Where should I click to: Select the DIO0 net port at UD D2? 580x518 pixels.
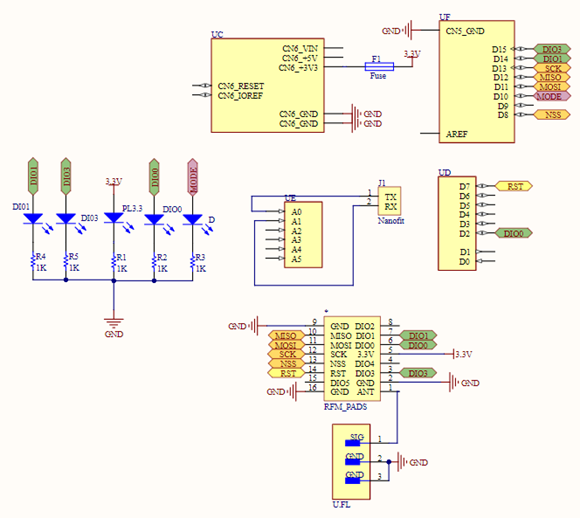[514, 233]
